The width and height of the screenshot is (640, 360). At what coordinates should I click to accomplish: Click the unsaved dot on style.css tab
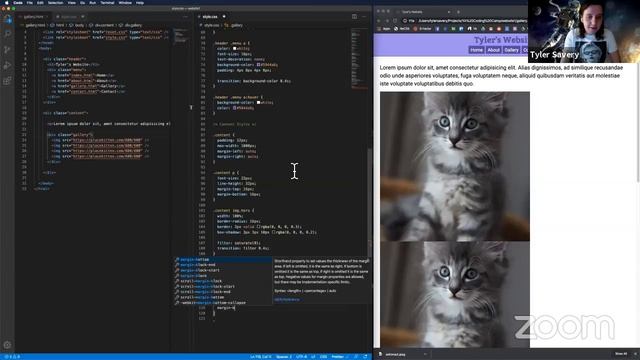click(224, 17)
